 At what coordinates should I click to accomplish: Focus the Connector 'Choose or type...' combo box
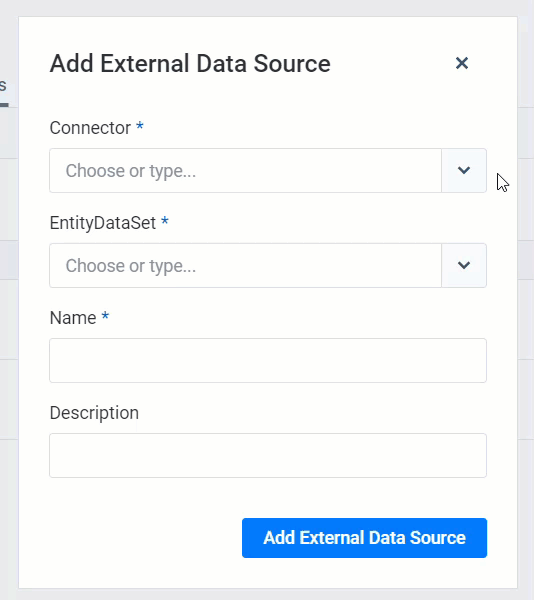point(246,171)
